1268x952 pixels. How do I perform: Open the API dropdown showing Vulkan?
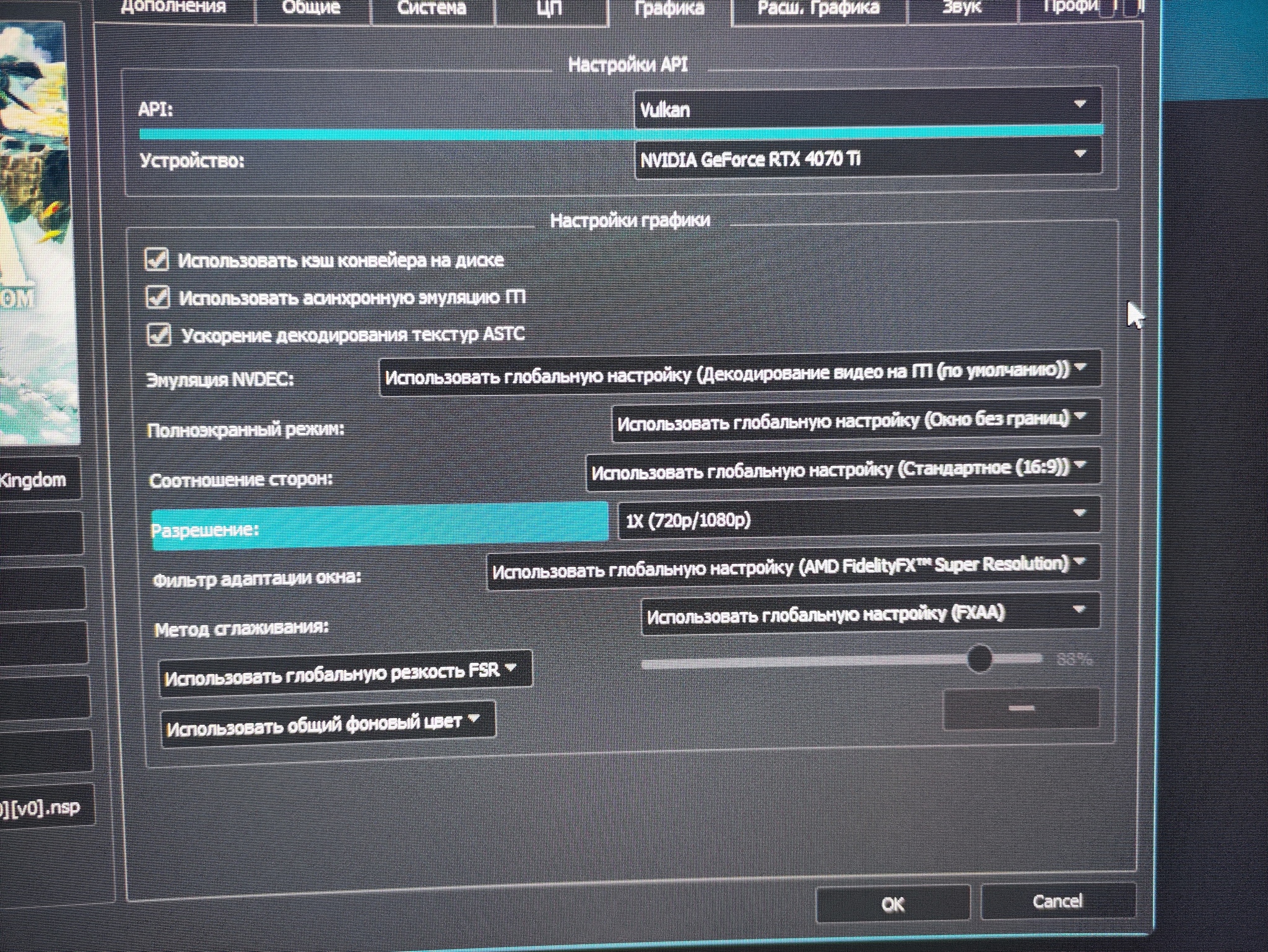(x=867, y=108)
